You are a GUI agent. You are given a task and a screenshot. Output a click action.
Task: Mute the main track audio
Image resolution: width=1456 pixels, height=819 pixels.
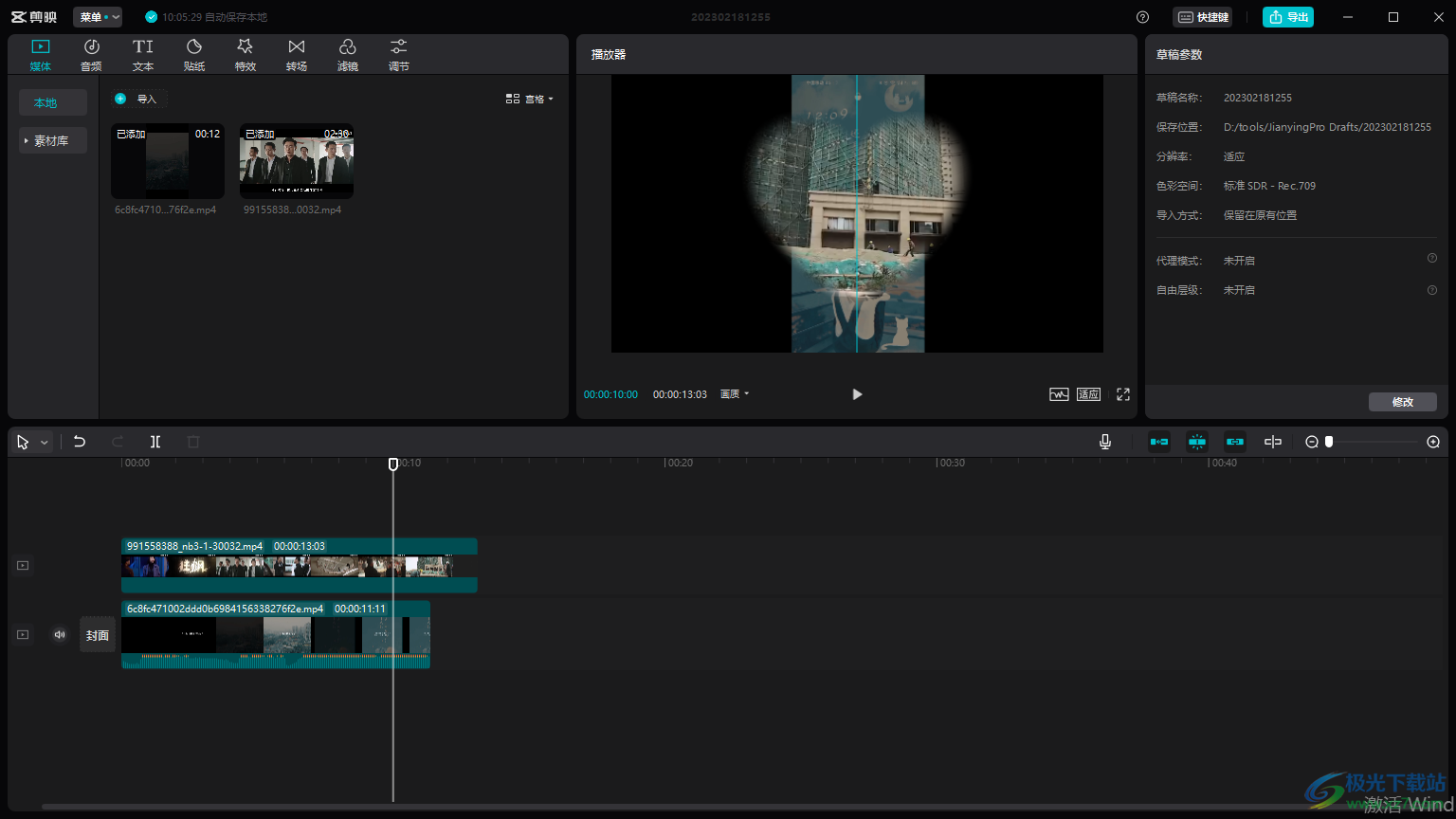60,634
